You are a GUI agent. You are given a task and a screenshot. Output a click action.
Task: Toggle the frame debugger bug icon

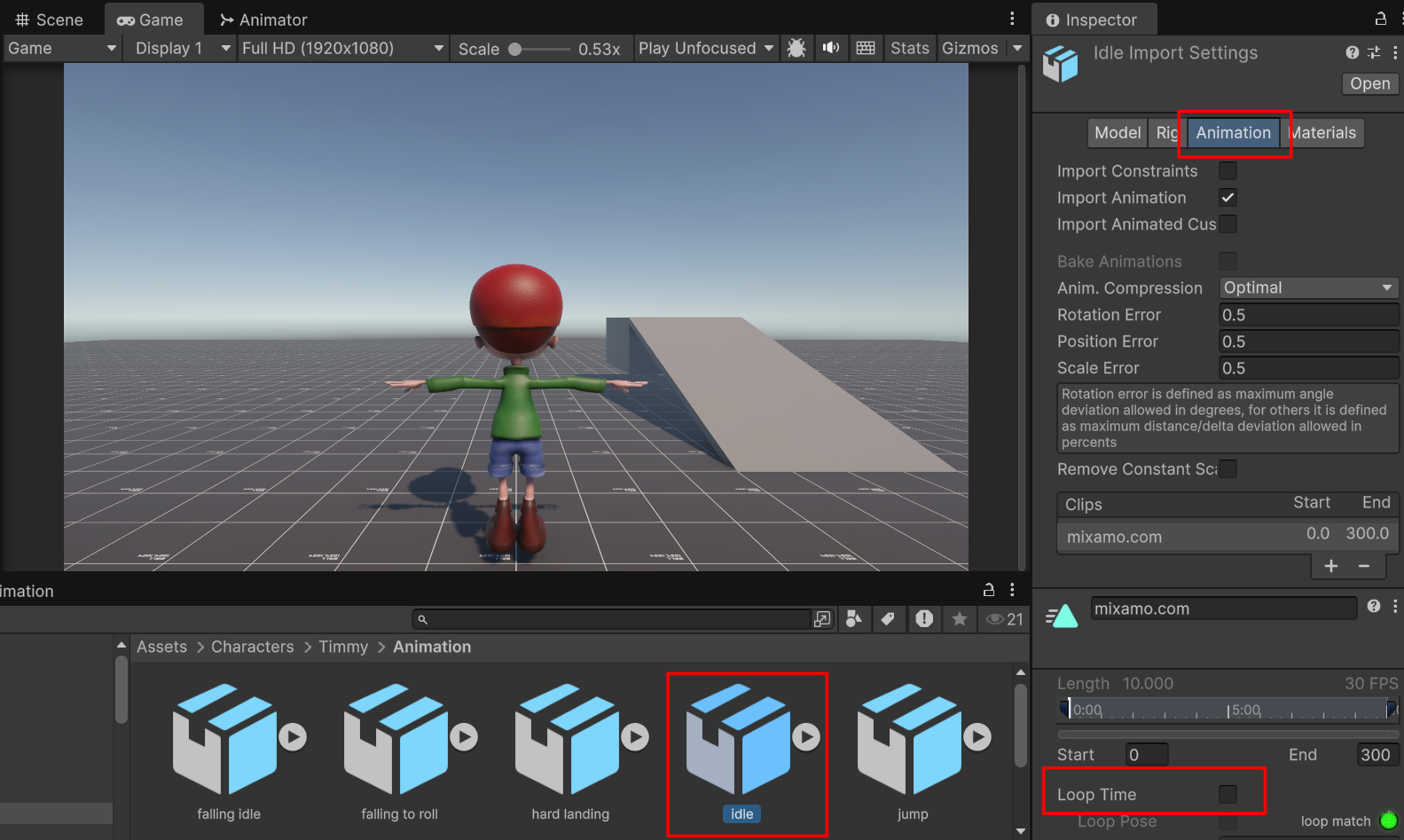coord(796,48)
